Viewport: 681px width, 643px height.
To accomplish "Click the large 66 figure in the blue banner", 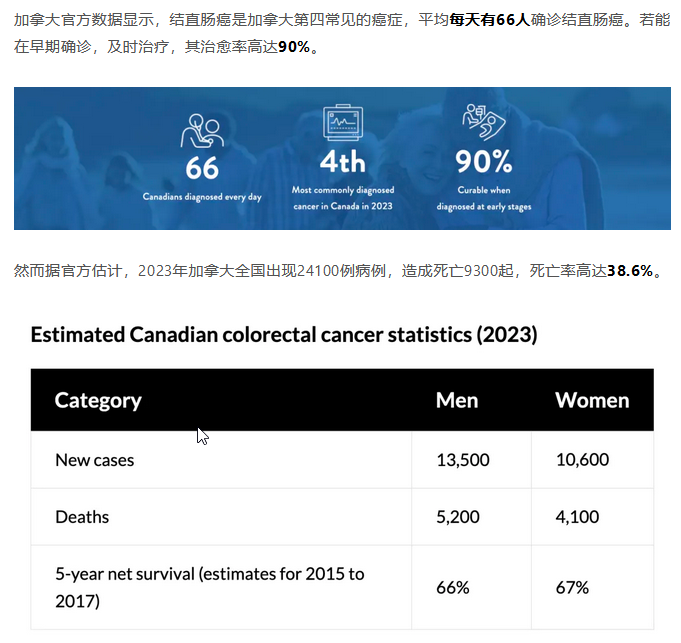I will 202,166.
